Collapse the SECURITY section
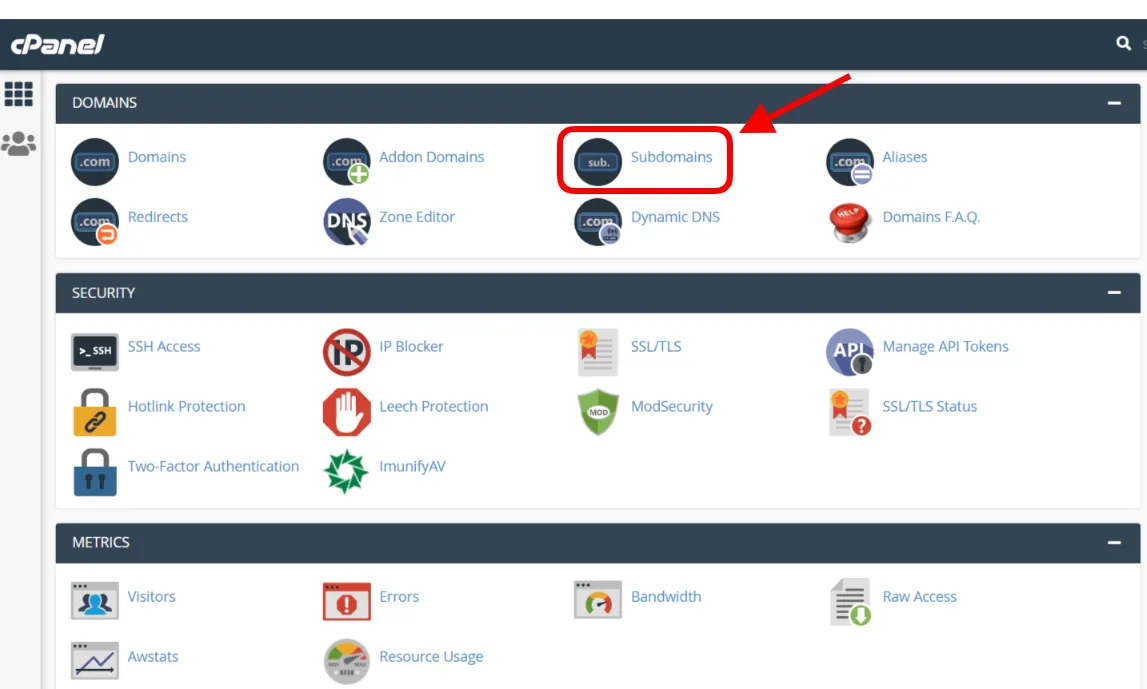Image resolution: width=1147 pixels, height=689 pixels. (x=1114, y=293)
